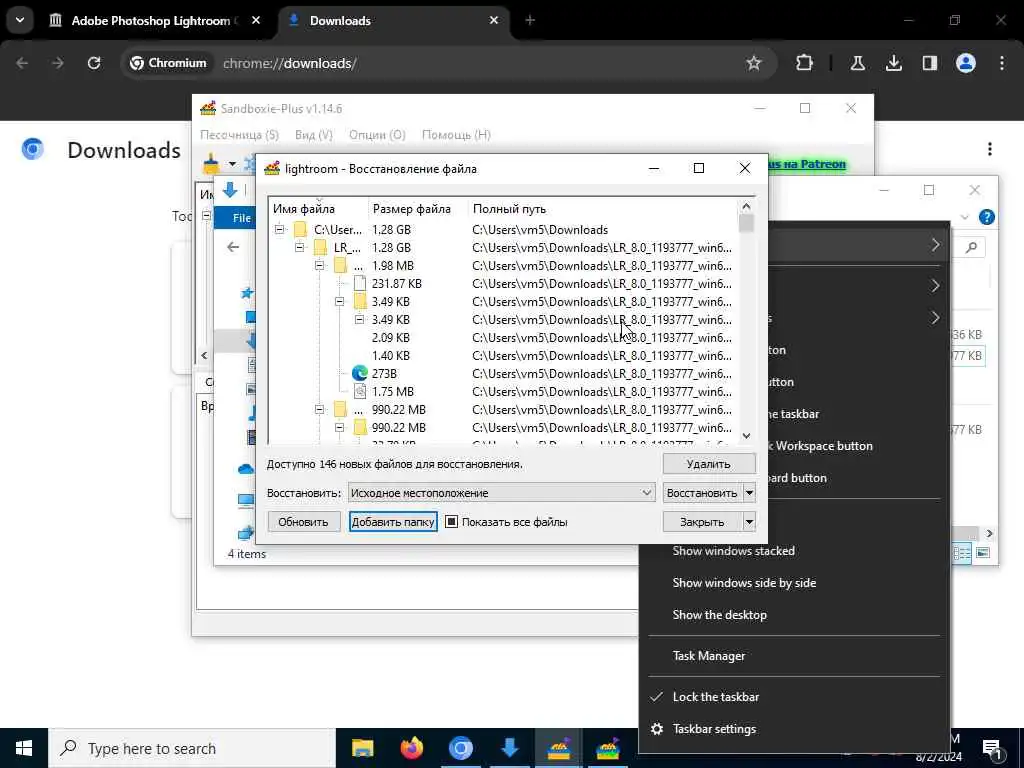The width and height of the screenshot is (1024, 768).
Task: Collapse the first 3.49 KB folder node
Action: tap(340, 302)
